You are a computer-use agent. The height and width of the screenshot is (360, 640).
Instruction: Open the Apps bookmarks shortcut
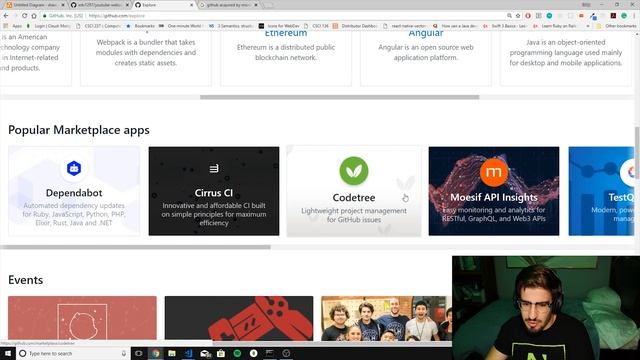[13, 26]
